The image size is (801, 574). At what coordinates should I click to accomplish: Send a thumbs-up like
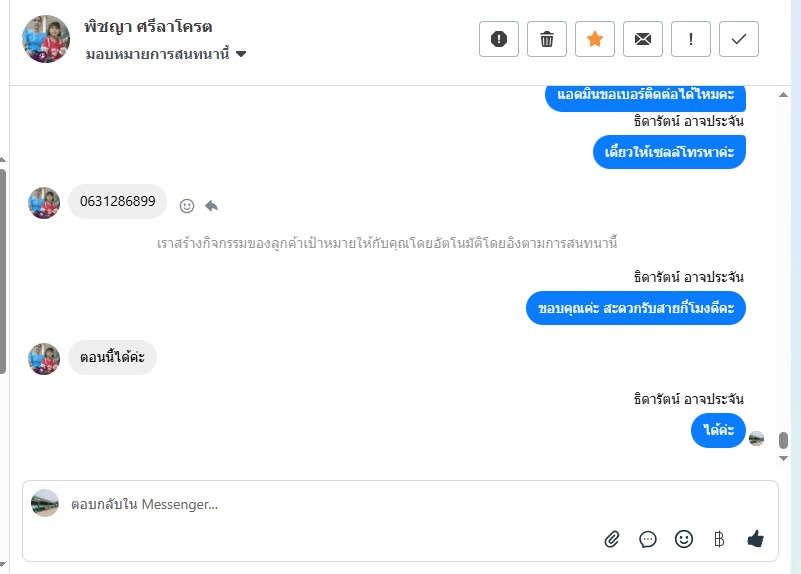(x=755, y=539)
